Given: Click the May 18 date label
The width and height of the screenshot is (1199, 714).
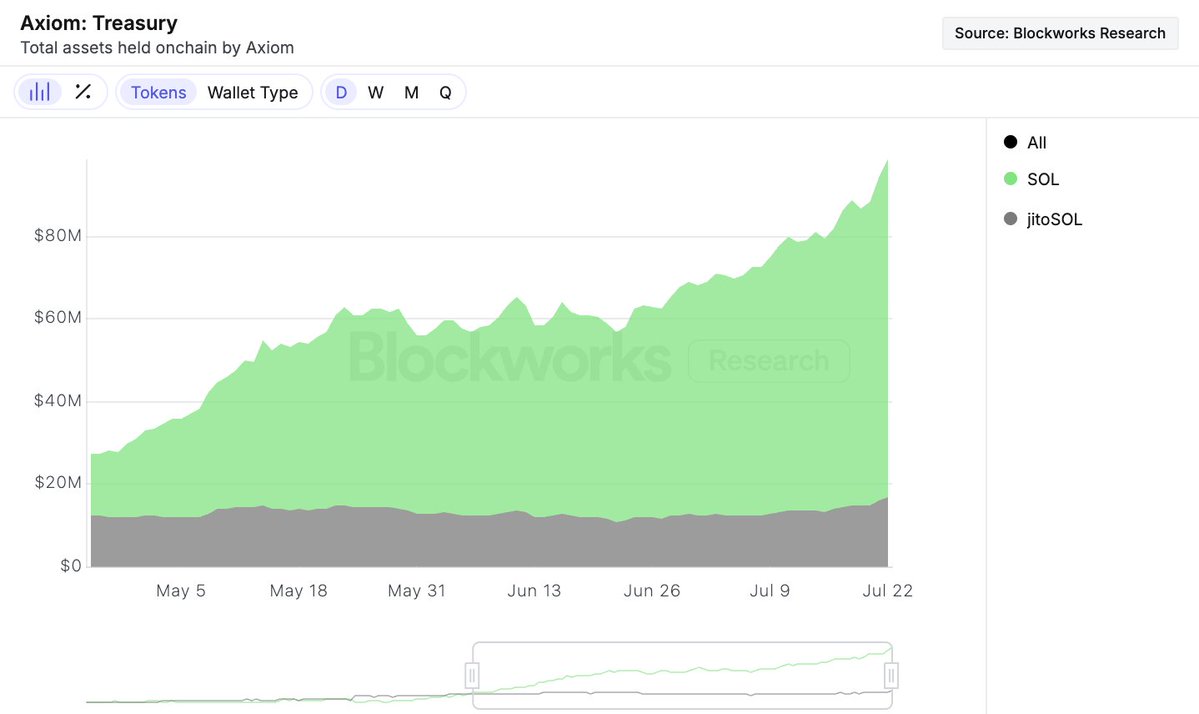Looking at the screenshot, I should [298, 591].
